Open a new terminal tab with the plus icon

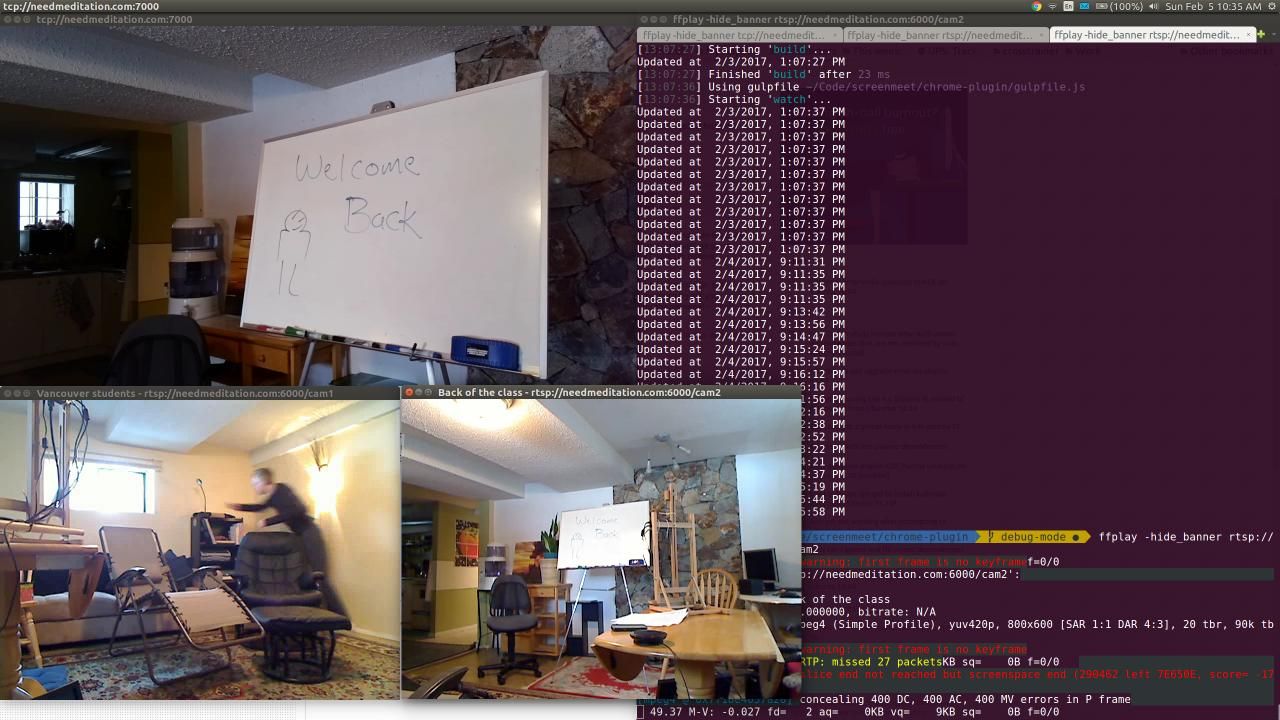1261,34
